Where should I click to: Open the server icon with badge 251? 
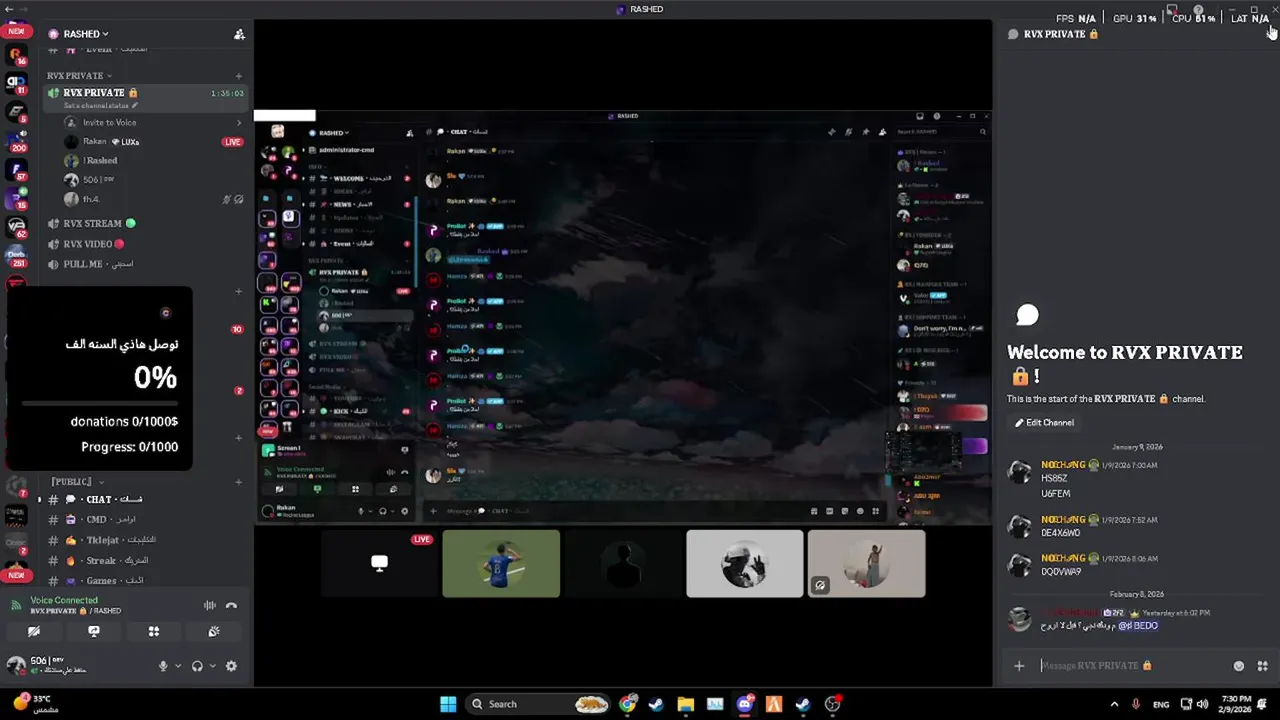tap(16, 256)
